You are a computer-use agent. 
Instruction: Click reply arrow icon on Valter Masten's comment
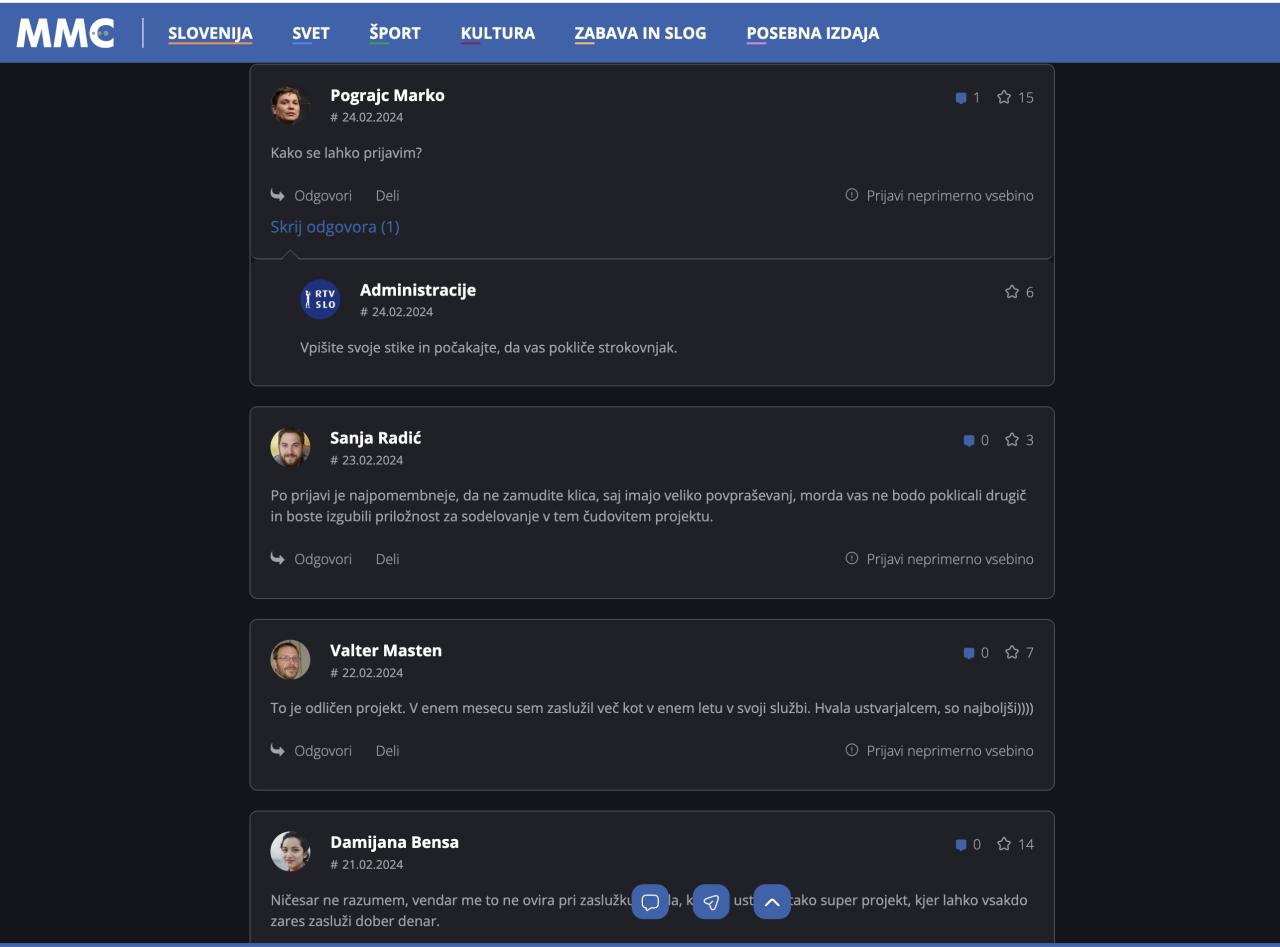tap(278, 750)
